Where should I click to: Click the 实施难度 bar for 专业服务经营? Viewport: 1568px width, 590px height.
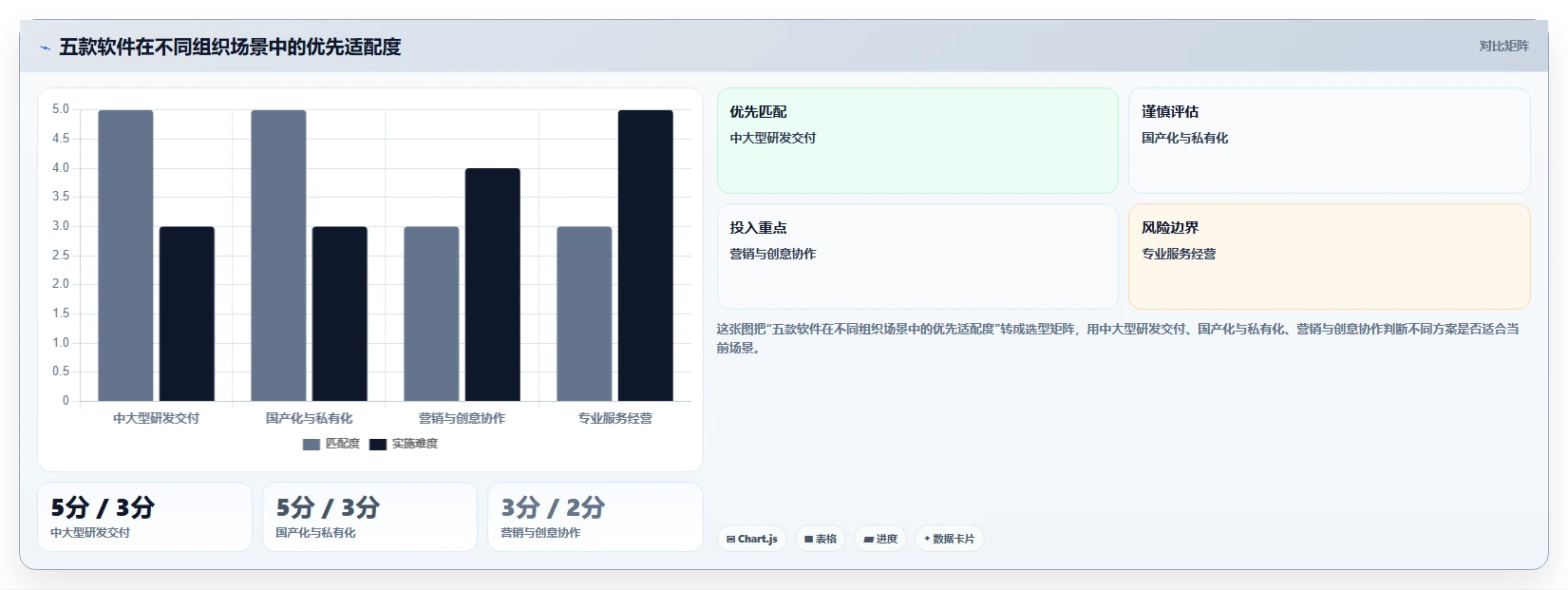646,256
